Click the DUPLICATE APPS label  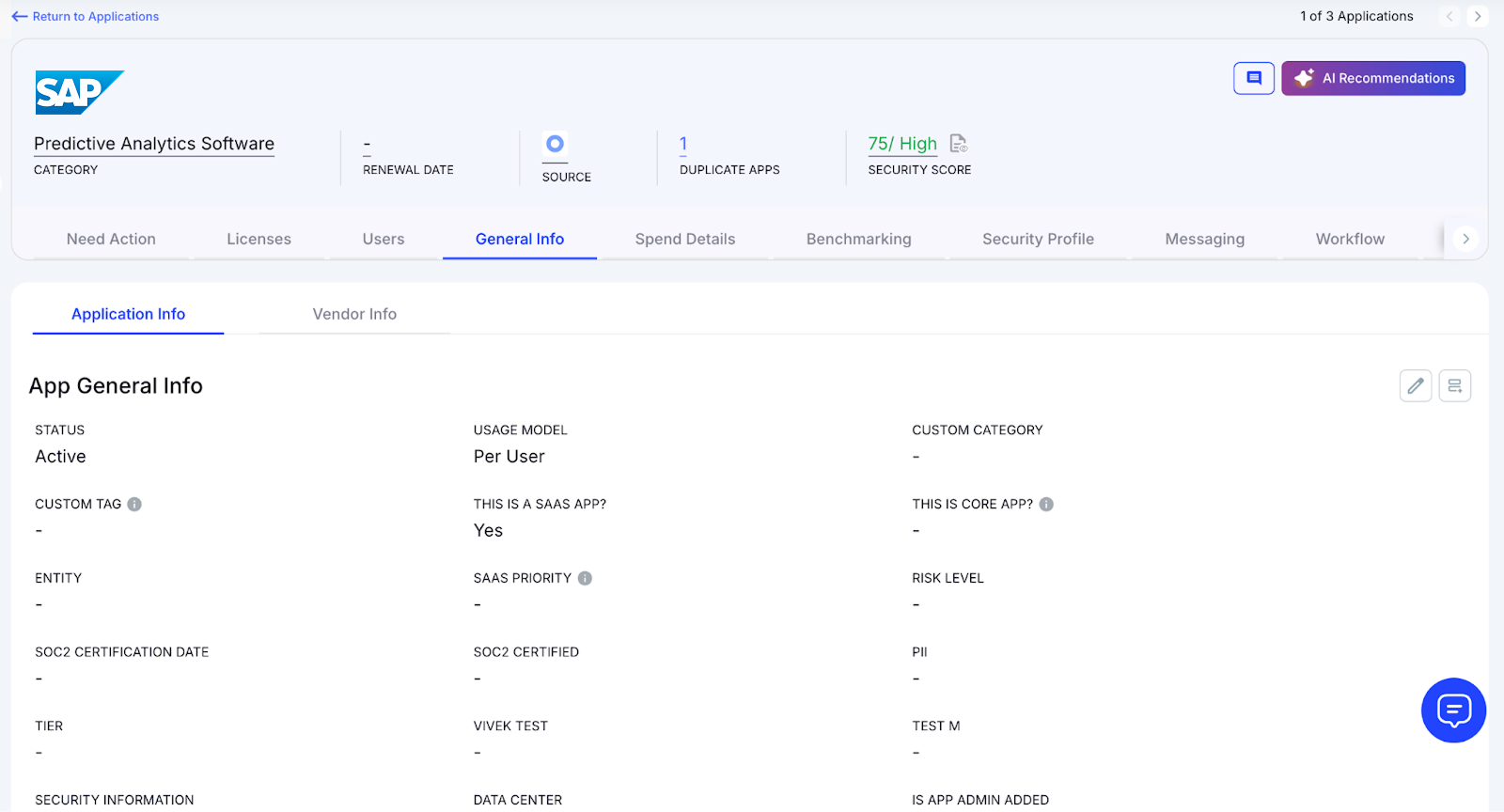tap(729, 170)
